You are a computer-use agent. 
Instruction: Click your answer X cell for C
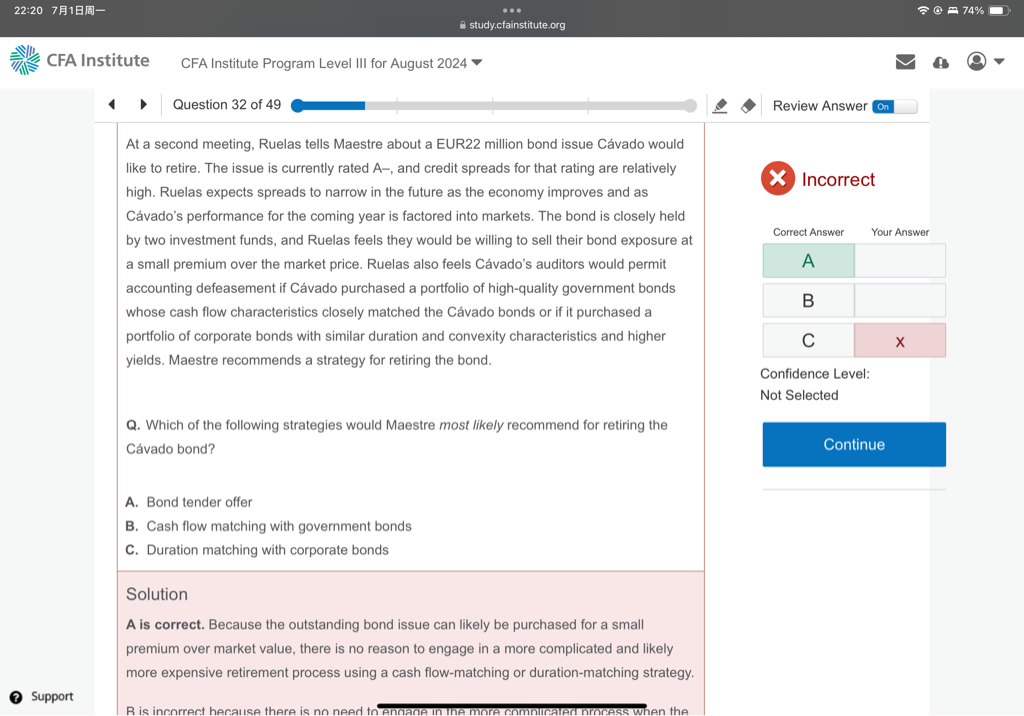[900, 340]
